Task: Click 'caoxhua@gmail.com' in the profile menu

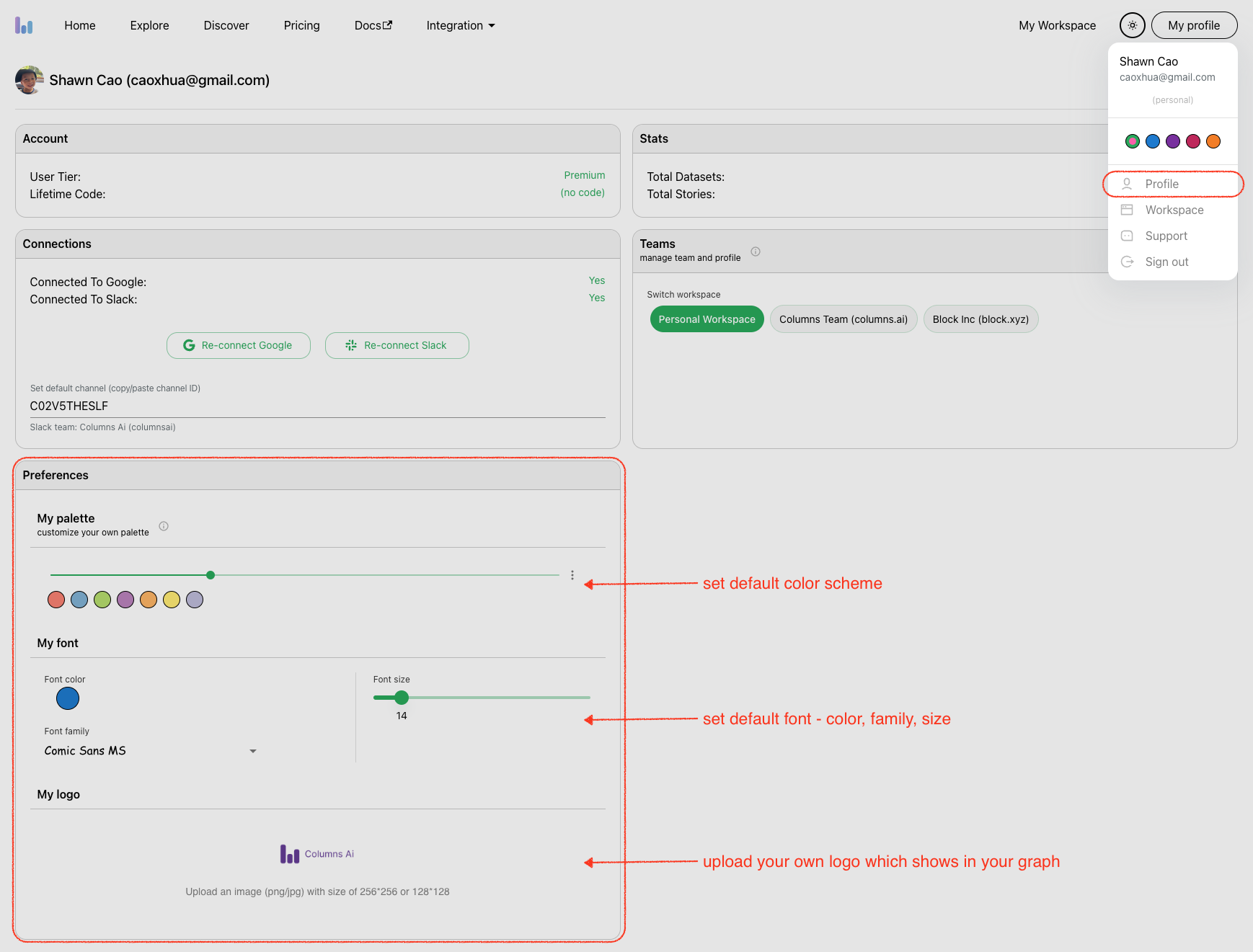Action: 1167,77
